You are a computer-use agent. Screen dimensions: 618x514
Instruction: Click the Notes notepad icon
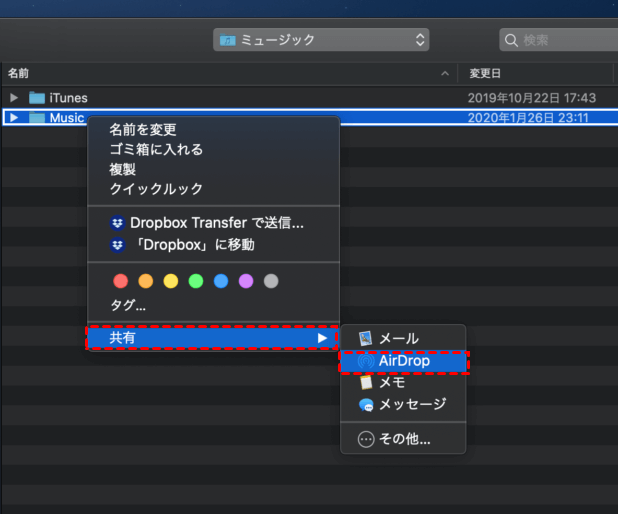(366, 382)
